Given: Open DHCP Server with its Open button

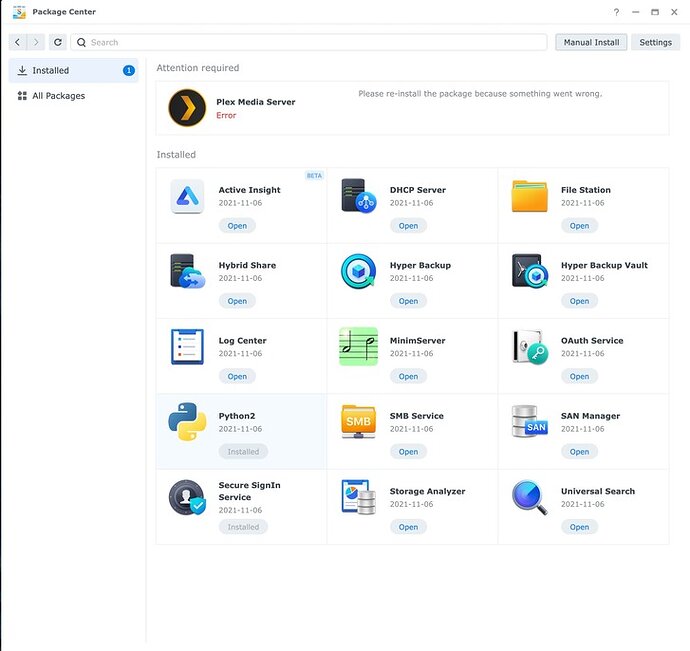Looking at the screenshot, I should pos(408,226).
